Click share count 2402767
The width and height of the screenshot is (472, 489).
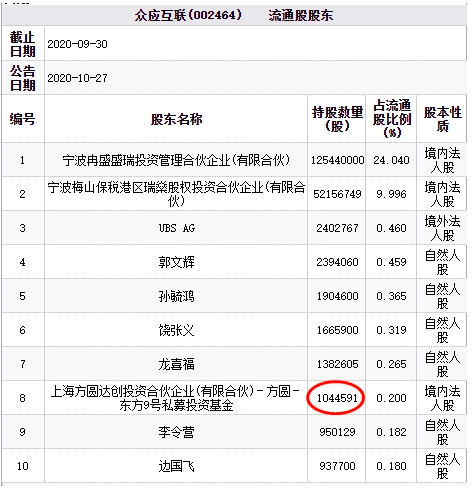coord(337,228)
